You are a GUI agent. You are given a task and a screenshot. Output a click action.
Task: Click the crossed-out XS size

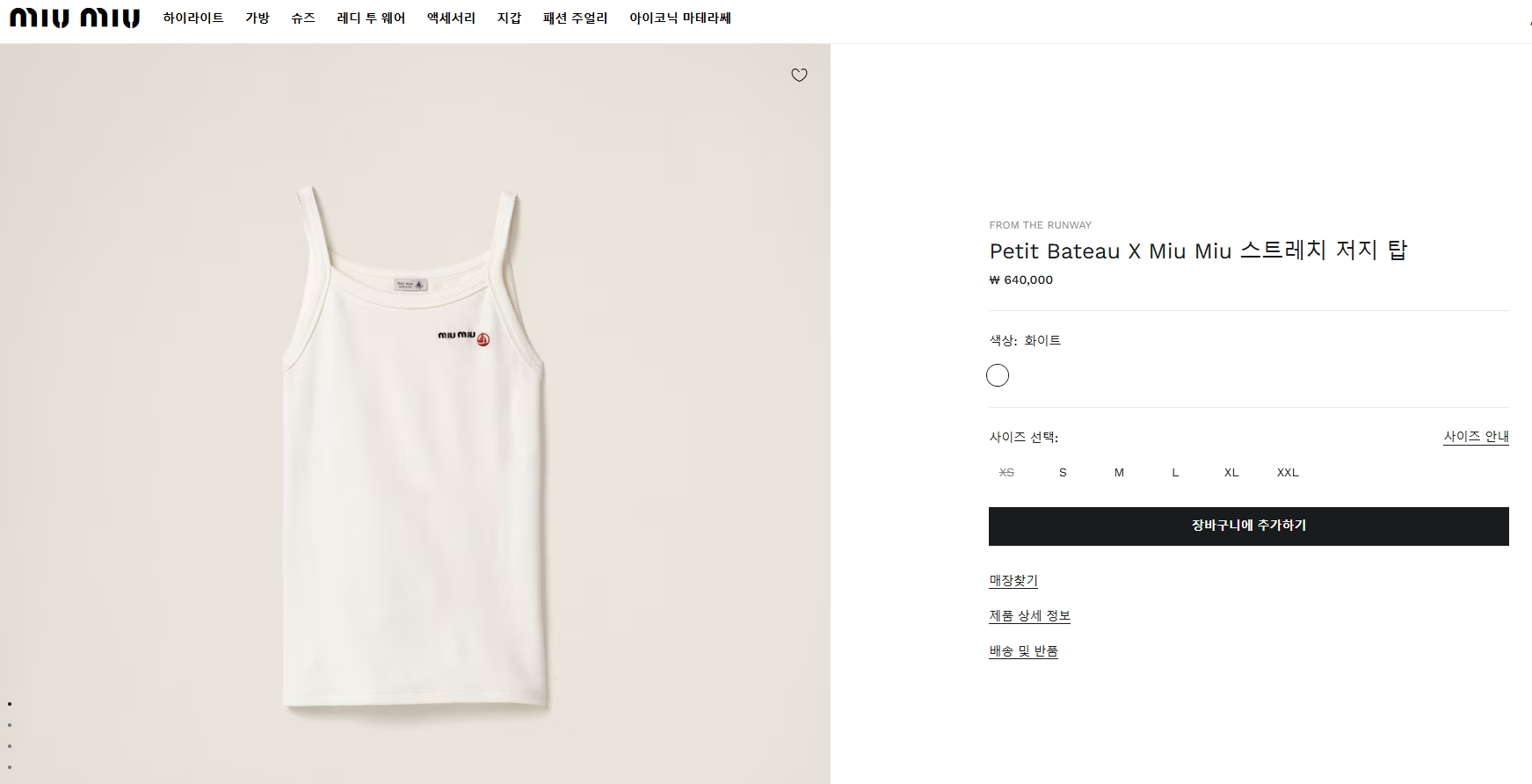coord(1006,472)
